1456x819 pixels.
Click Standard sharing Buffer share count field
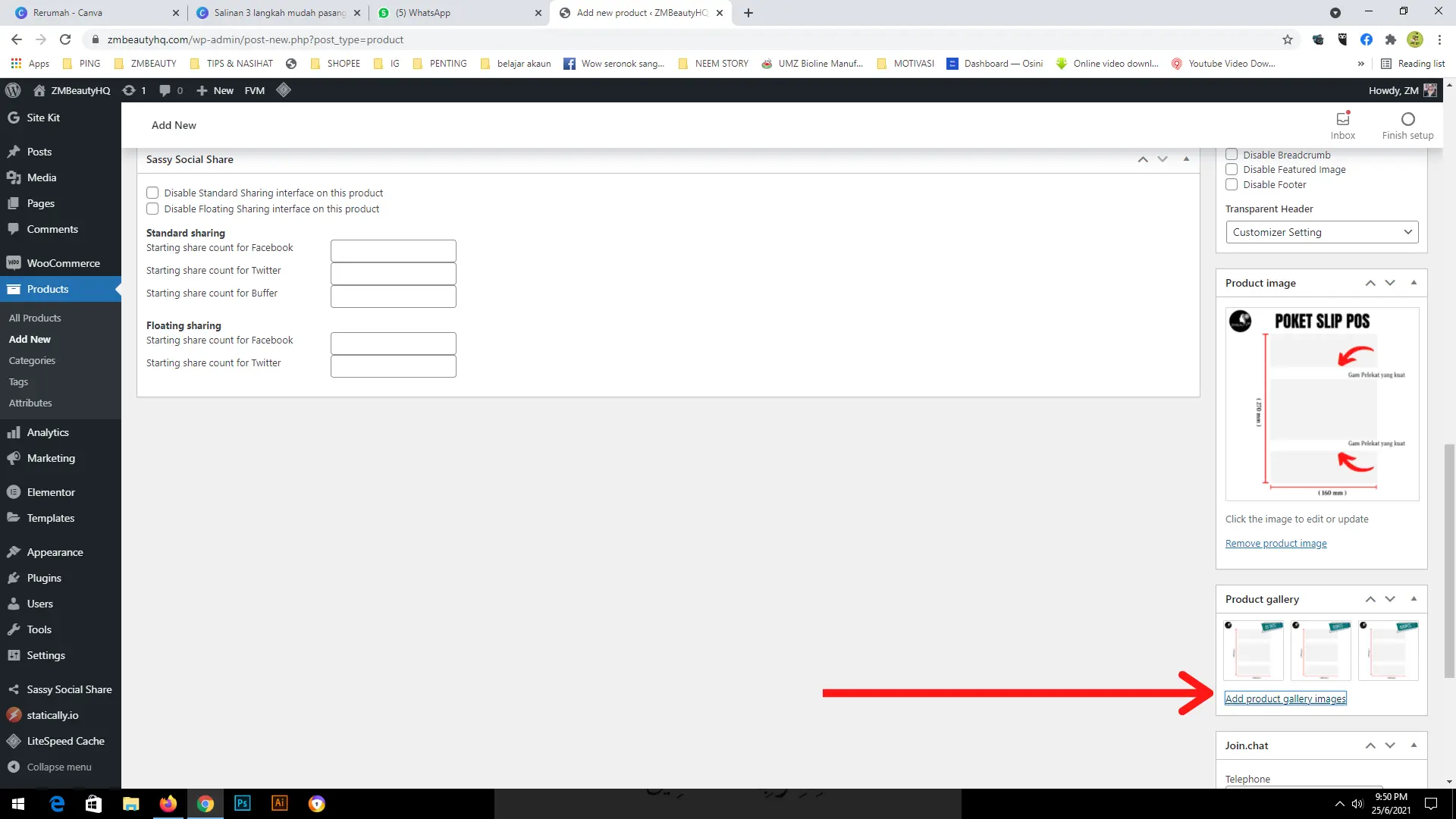[x=393, y=297]
